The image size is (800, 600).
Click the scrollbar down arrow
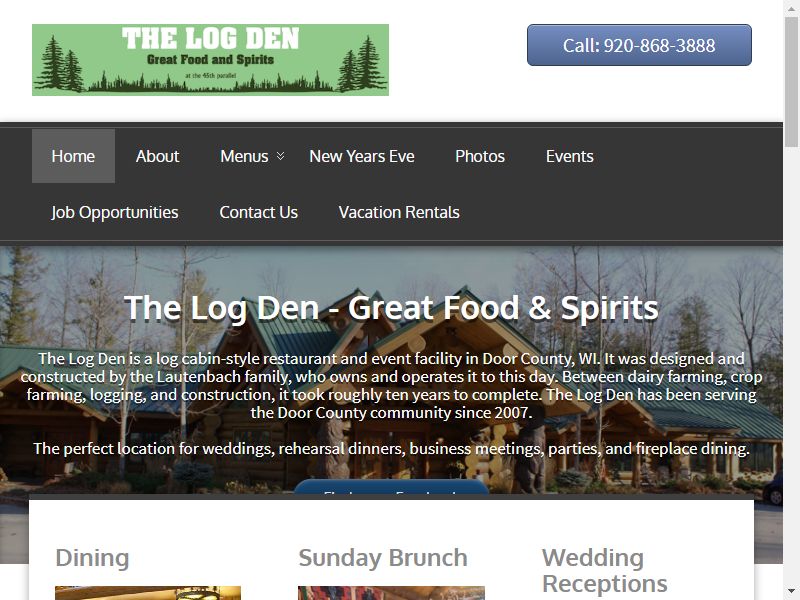pos(792,592)
